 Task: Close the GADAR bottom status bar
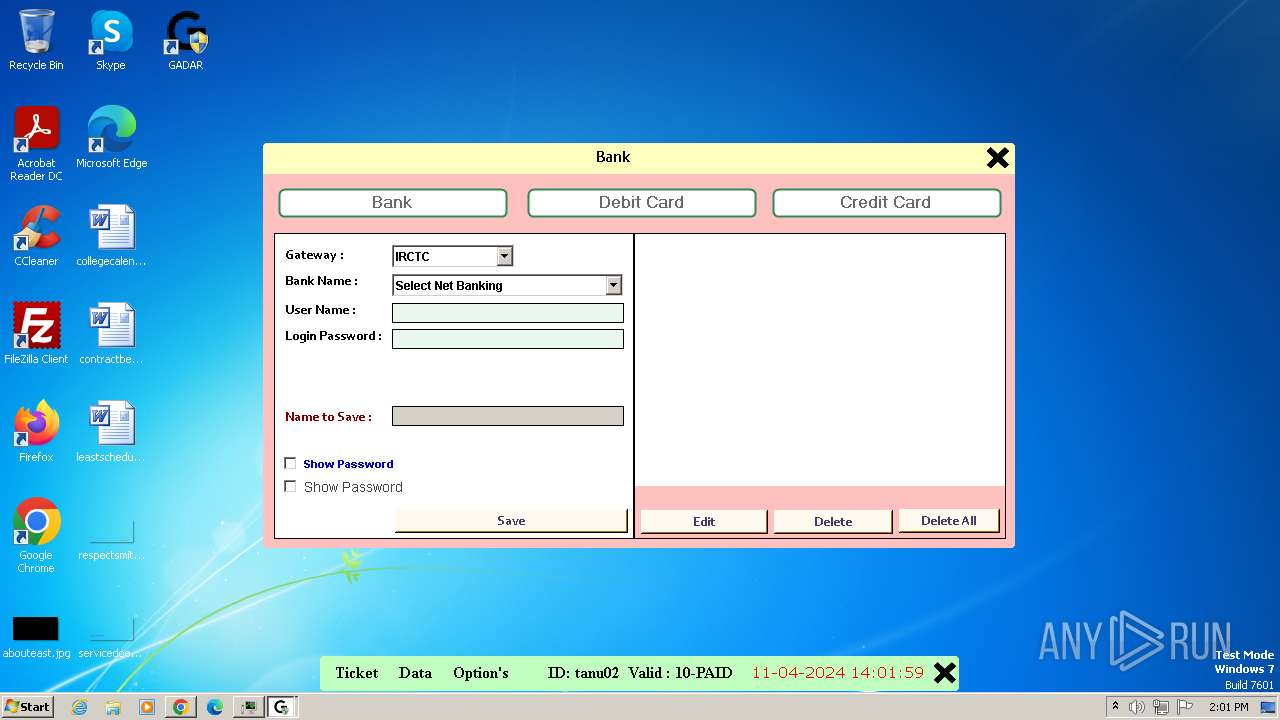click(945, 673)
